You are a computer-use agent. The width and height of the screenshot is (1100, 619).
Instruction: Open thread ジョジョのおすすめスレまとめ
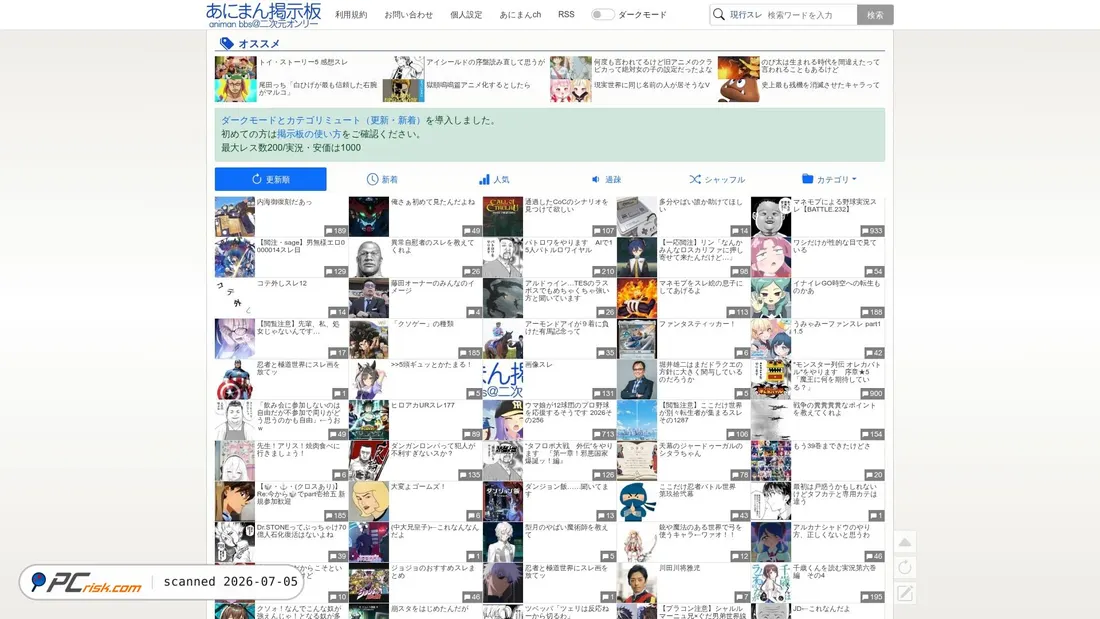click(x=433, y=572)
